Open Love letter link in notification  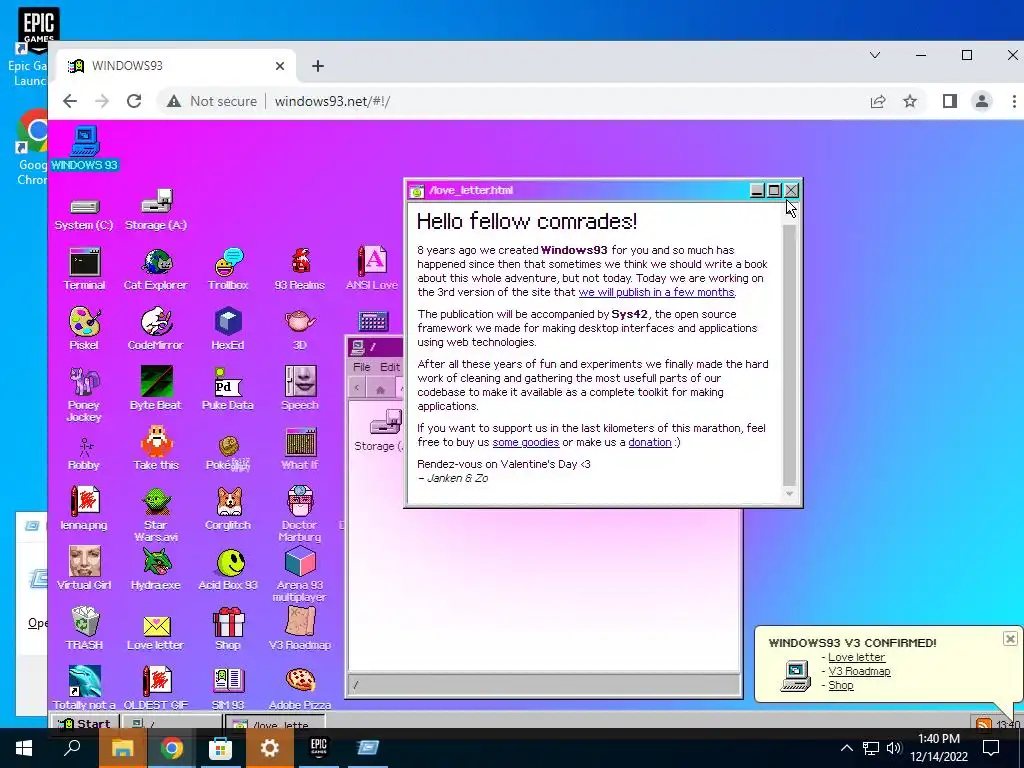(x=856, y=657)
